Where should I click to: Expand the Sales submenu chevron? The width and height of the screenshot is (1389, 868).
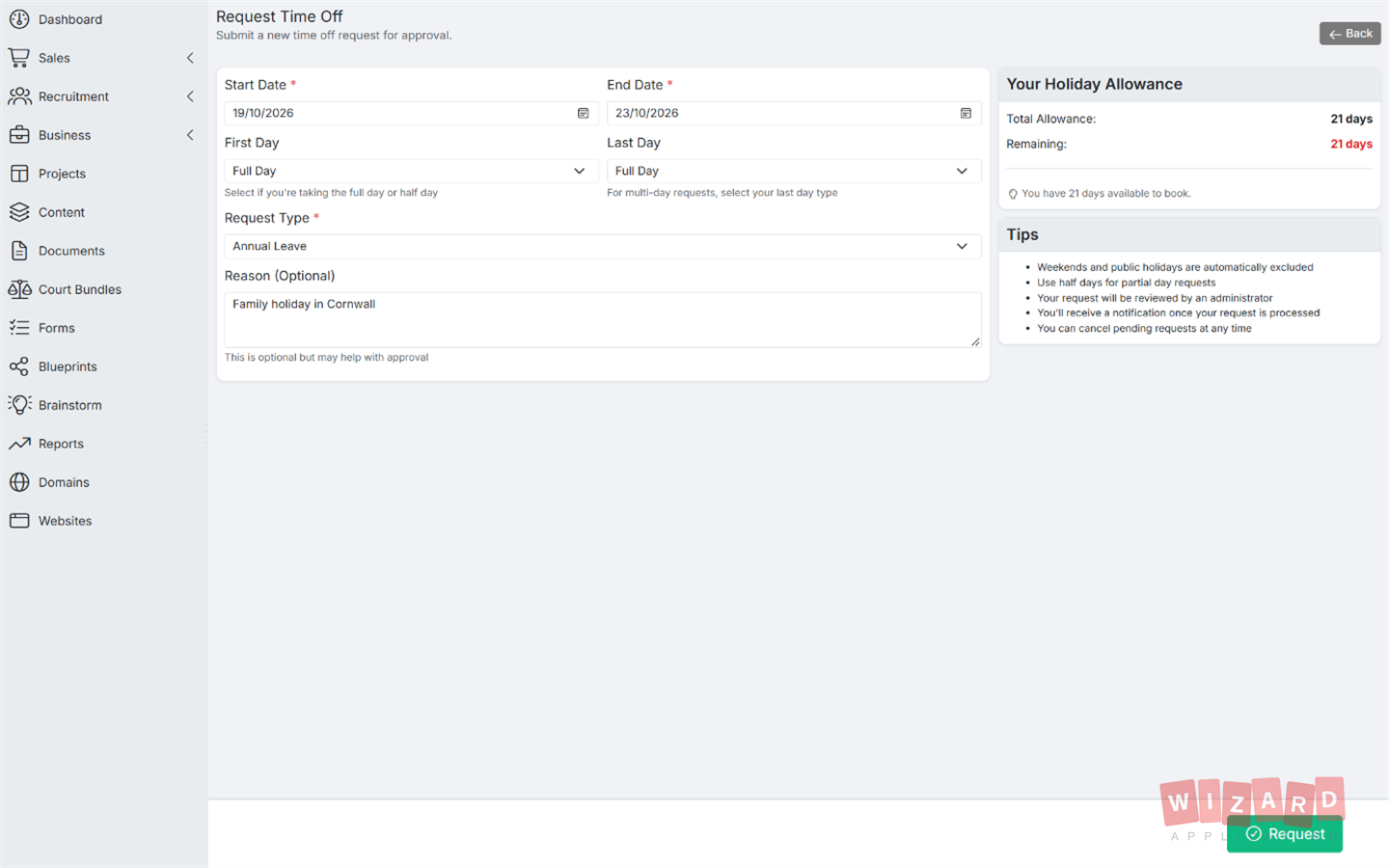(190, 58)
